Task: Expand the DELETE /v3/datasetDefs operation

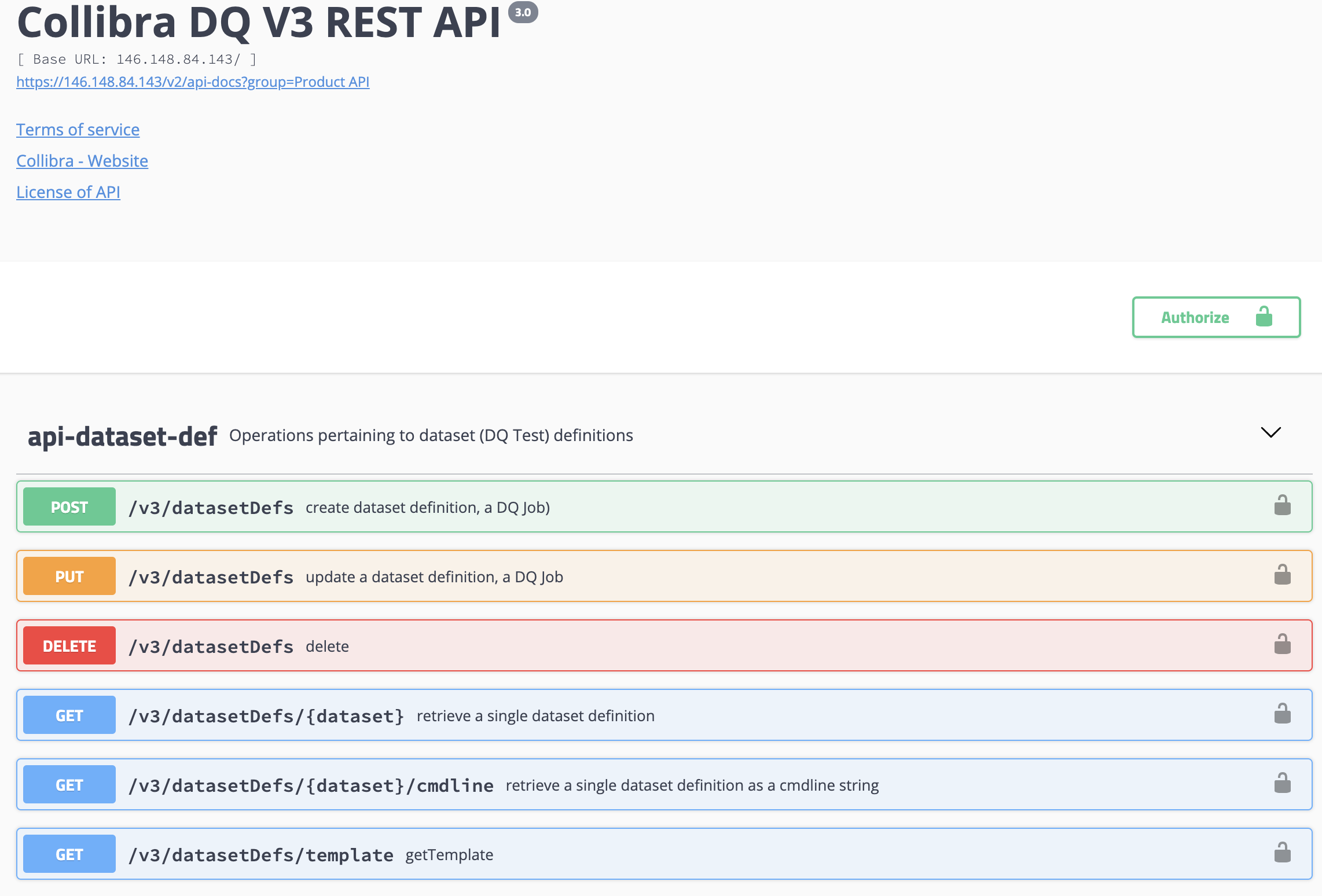Action: 664,645
